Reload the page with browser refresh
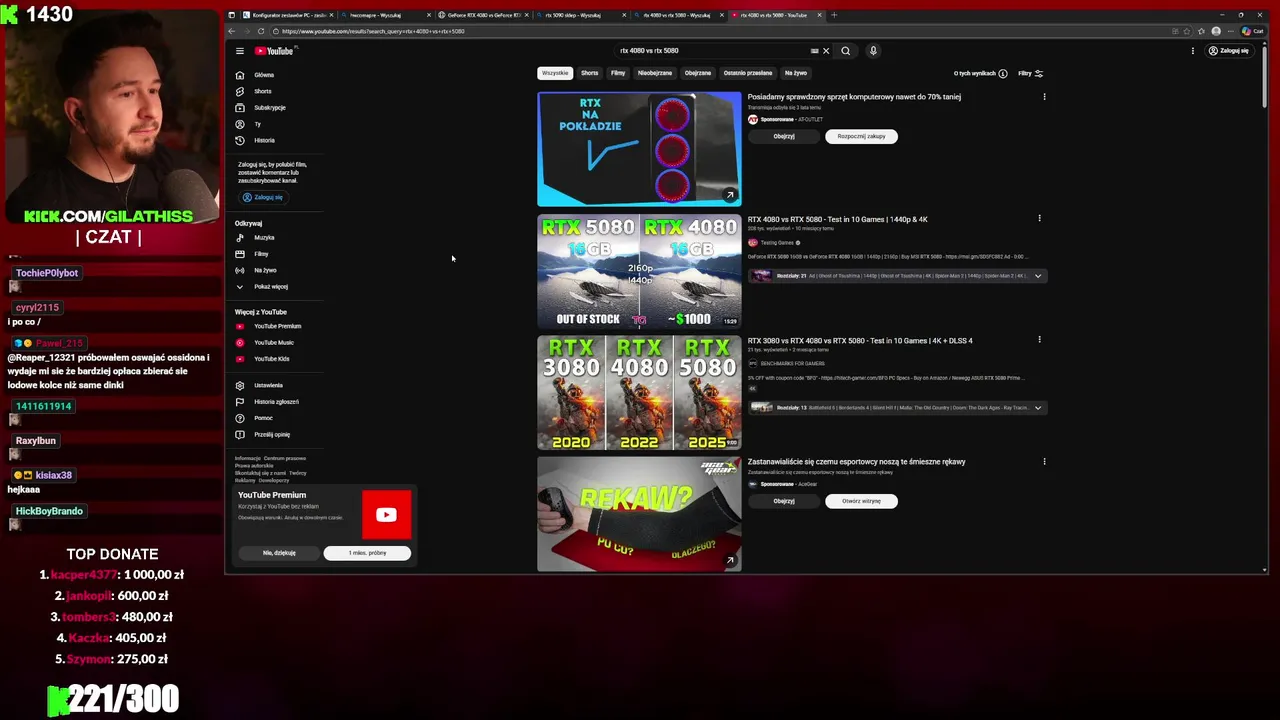 point(261,31)
